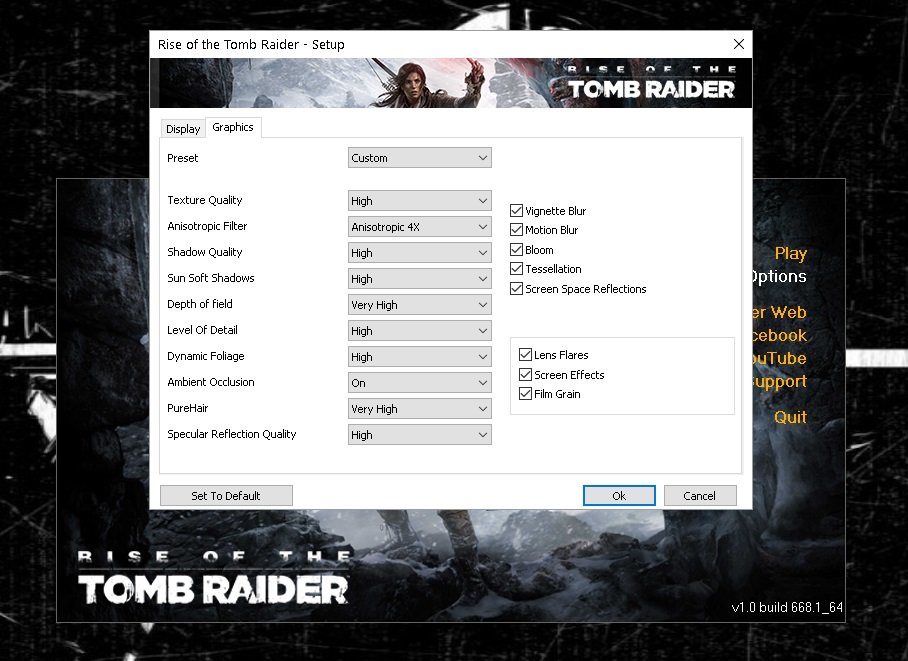This screenshot has width=908, height=661.
Task: Disable Lens Flares checkbox
Action: pos(525,355)
